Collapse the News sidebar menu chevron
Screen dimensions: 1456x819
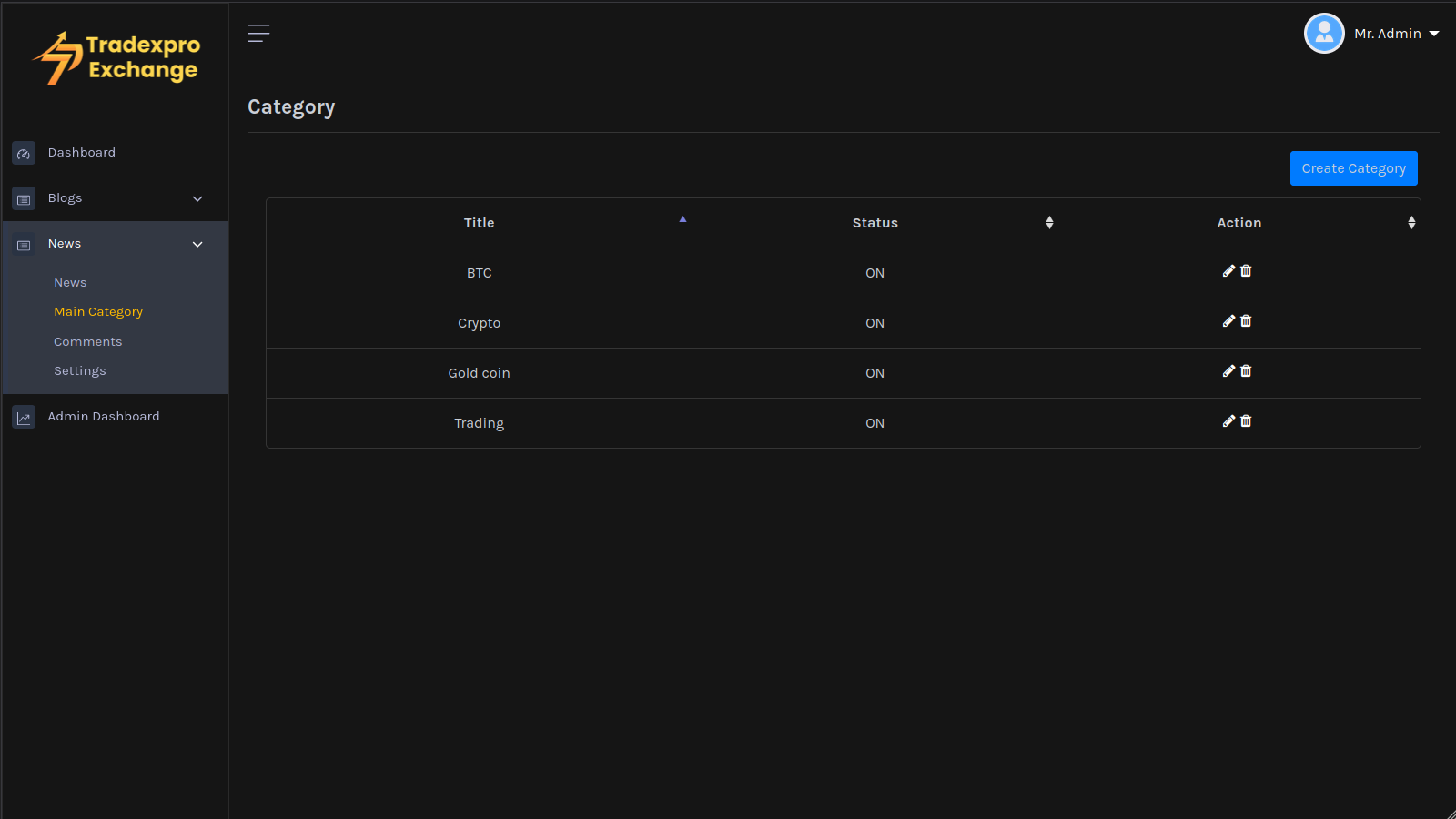[x=197, y=245]
